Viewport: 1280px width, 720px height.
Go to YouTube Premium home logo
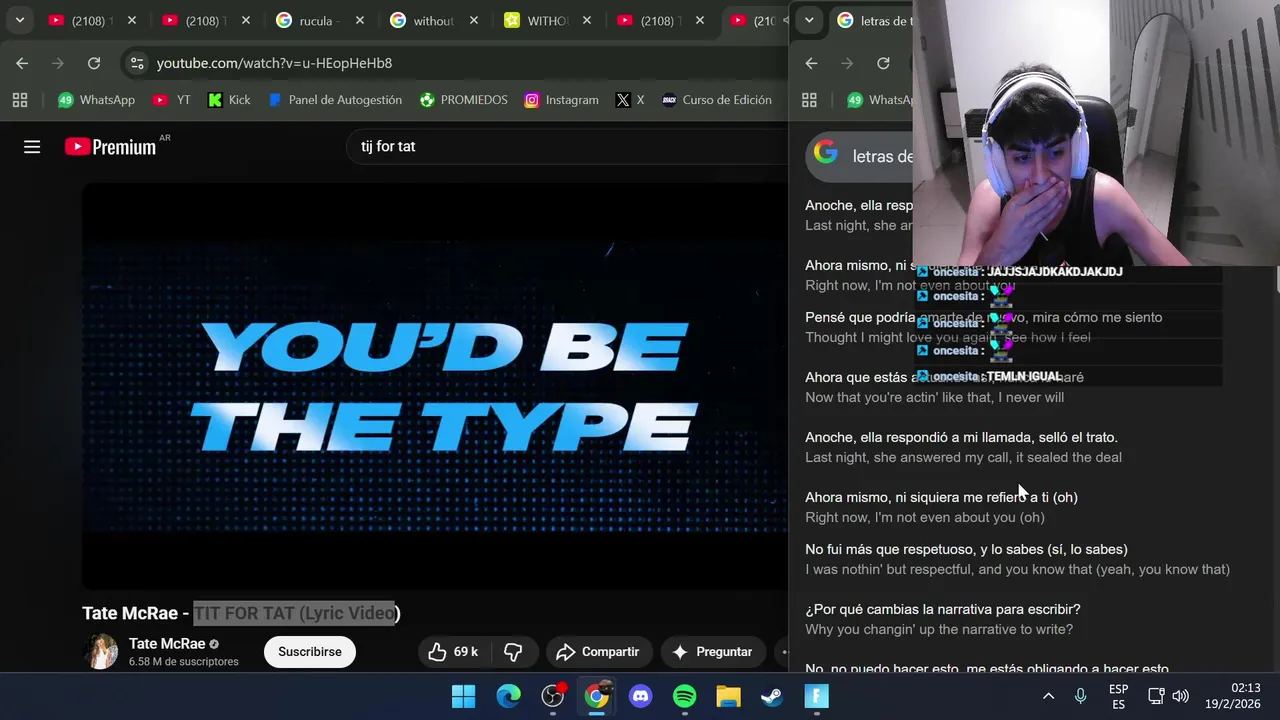(110, 147)
